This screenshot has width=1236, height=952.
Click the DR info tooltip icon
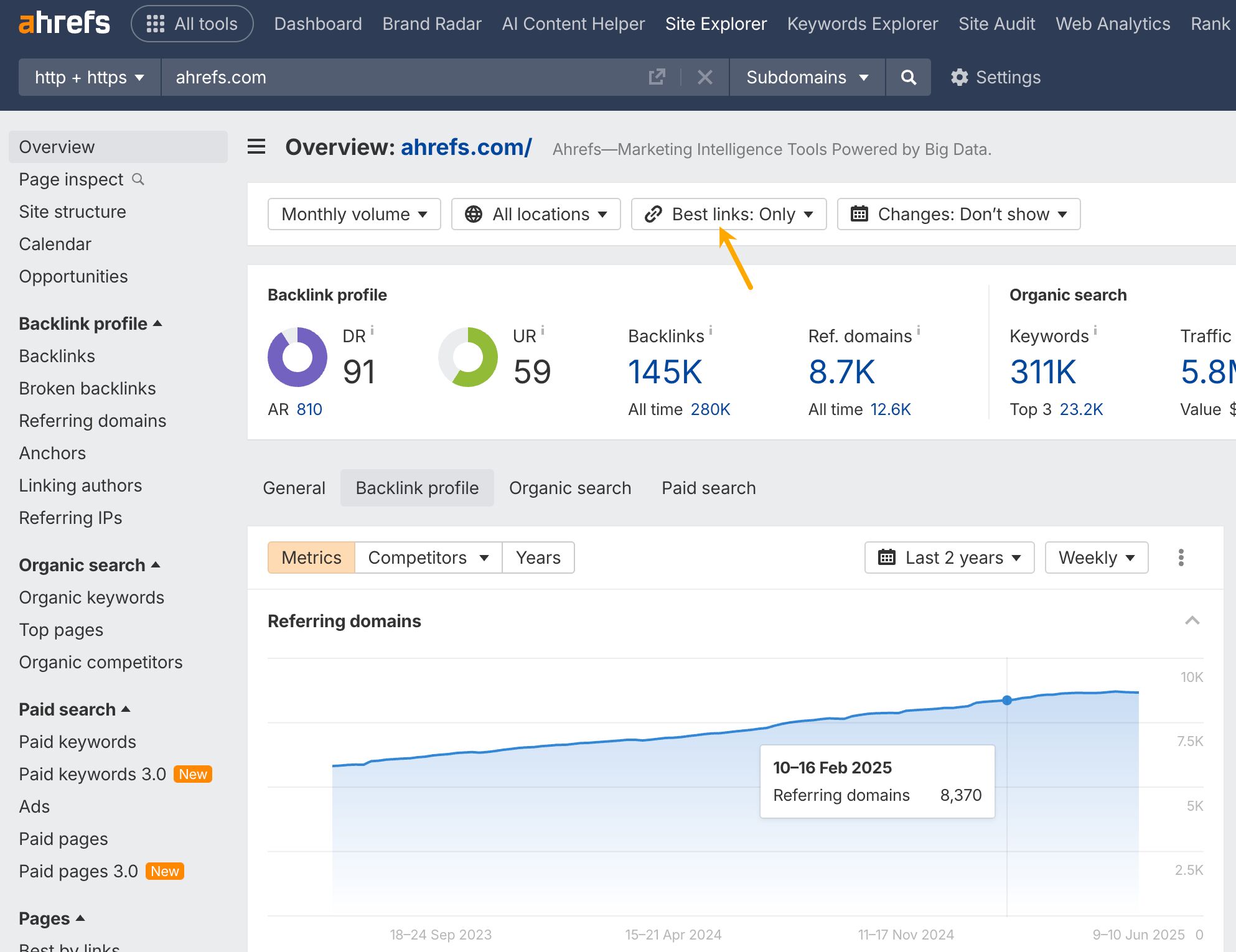click(373, 332)
